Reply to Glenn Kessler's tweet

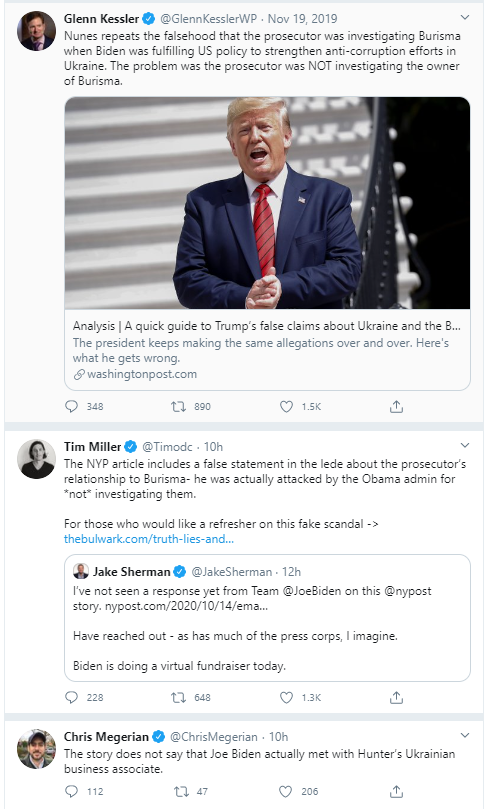click(x=71, y=407)
